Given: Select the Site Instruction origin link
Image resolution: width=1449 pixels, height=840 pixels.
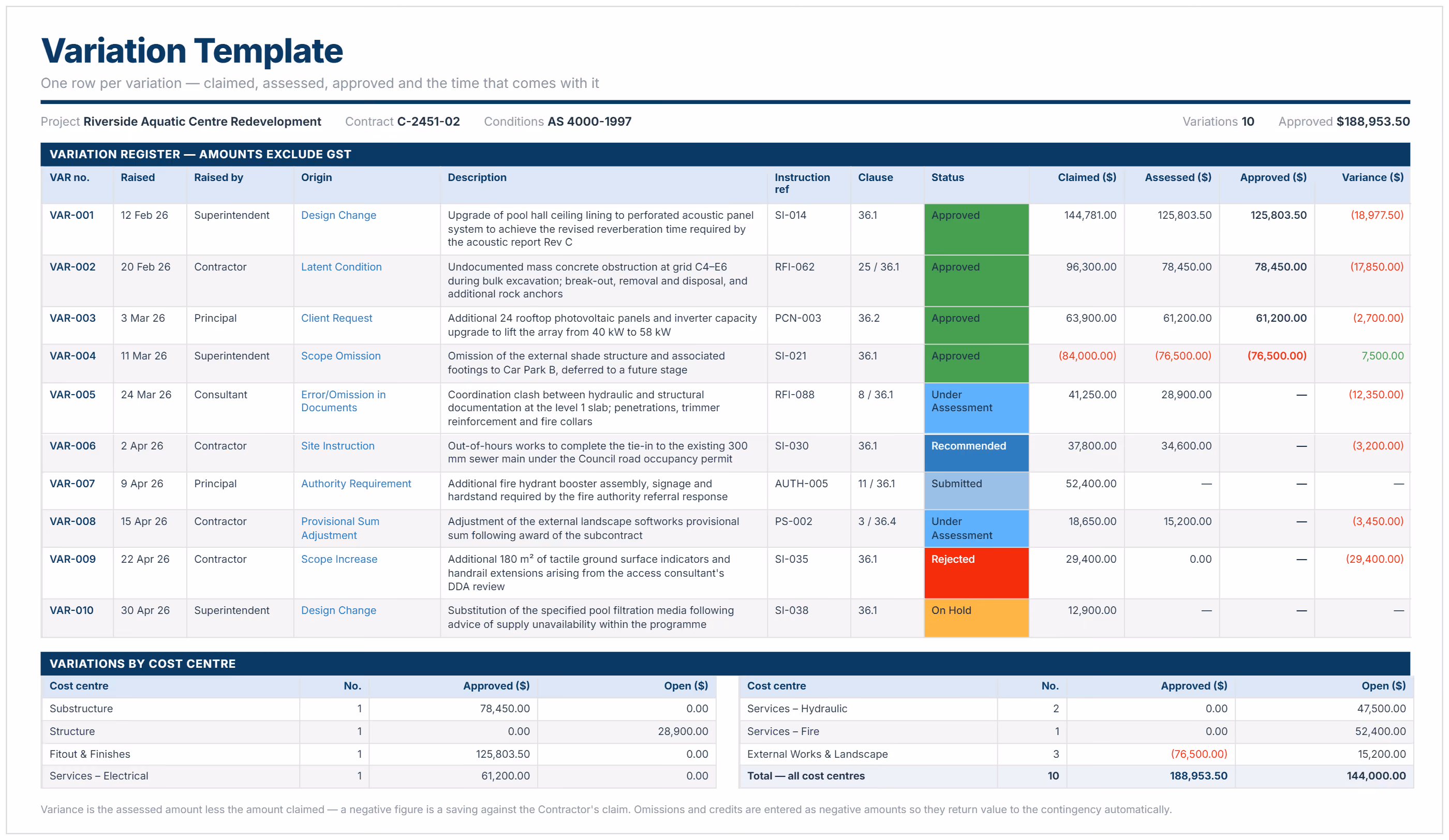Looking at the screenshot, I should click(x=337, y=446).
